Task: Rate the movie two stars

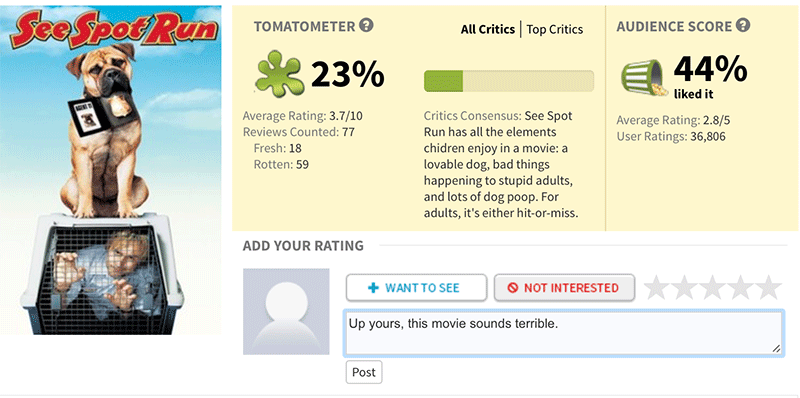Action: tap(685, 288)
